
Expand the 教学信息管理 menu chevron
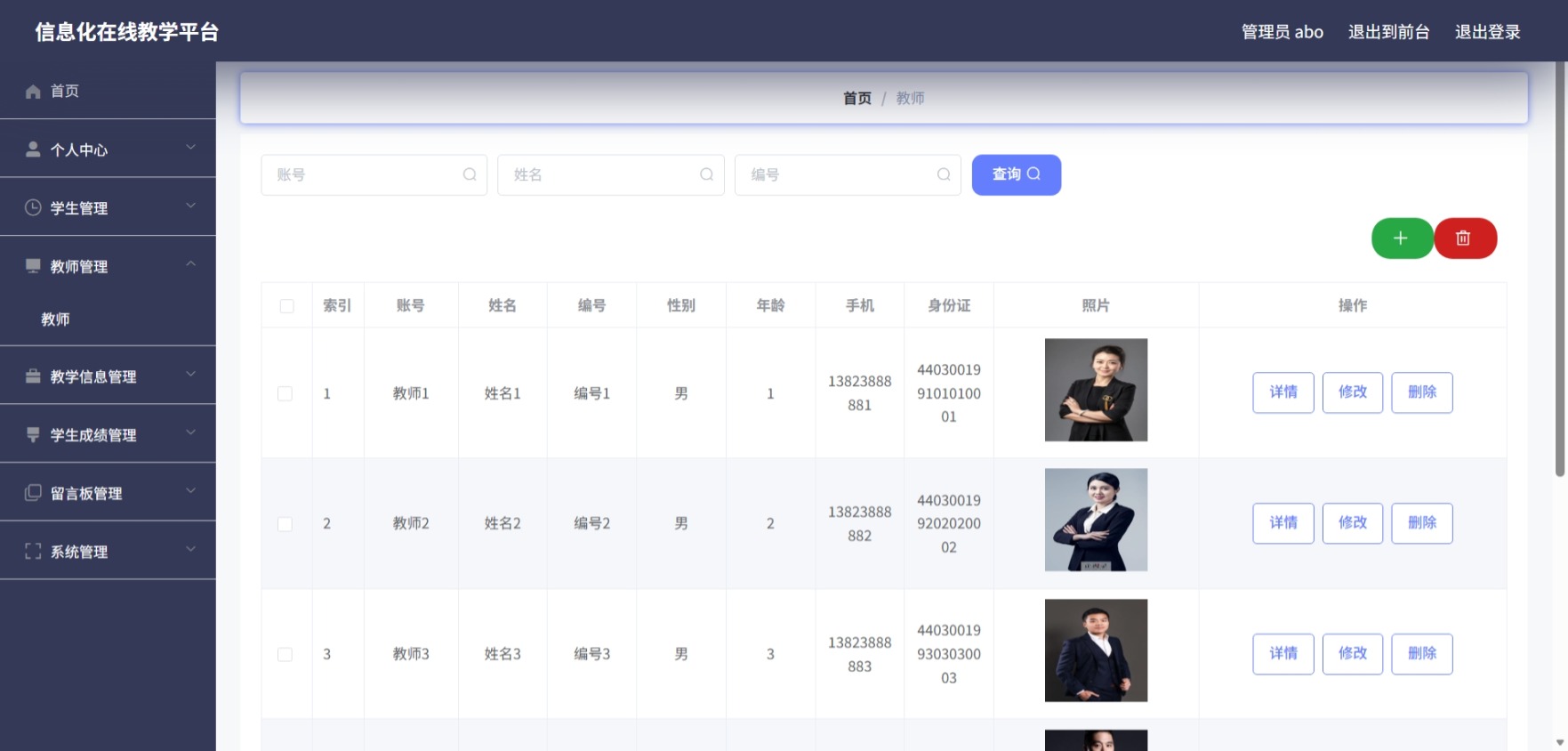pos(190,375)
